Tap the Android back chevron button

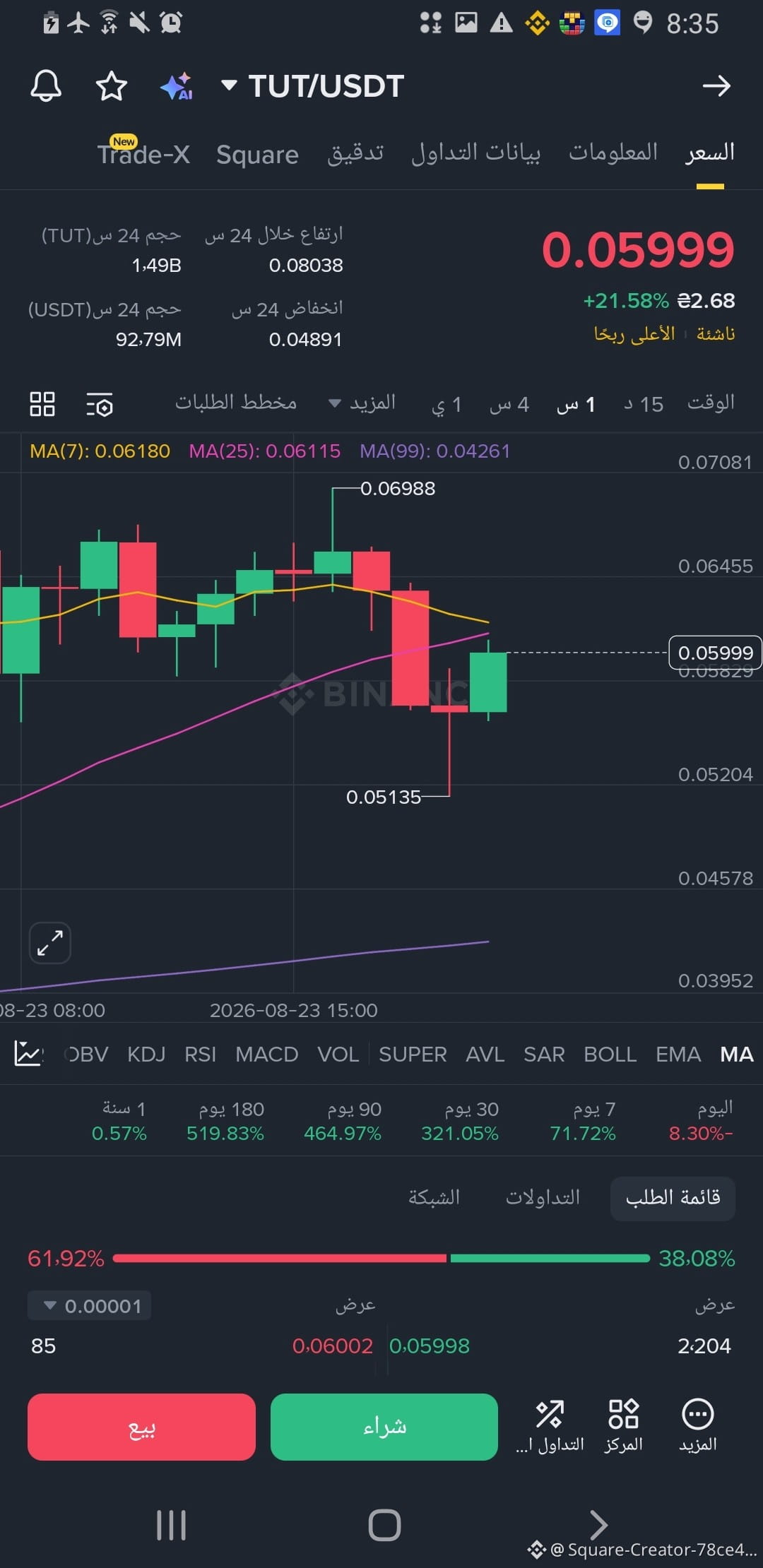coord(598,1525)
